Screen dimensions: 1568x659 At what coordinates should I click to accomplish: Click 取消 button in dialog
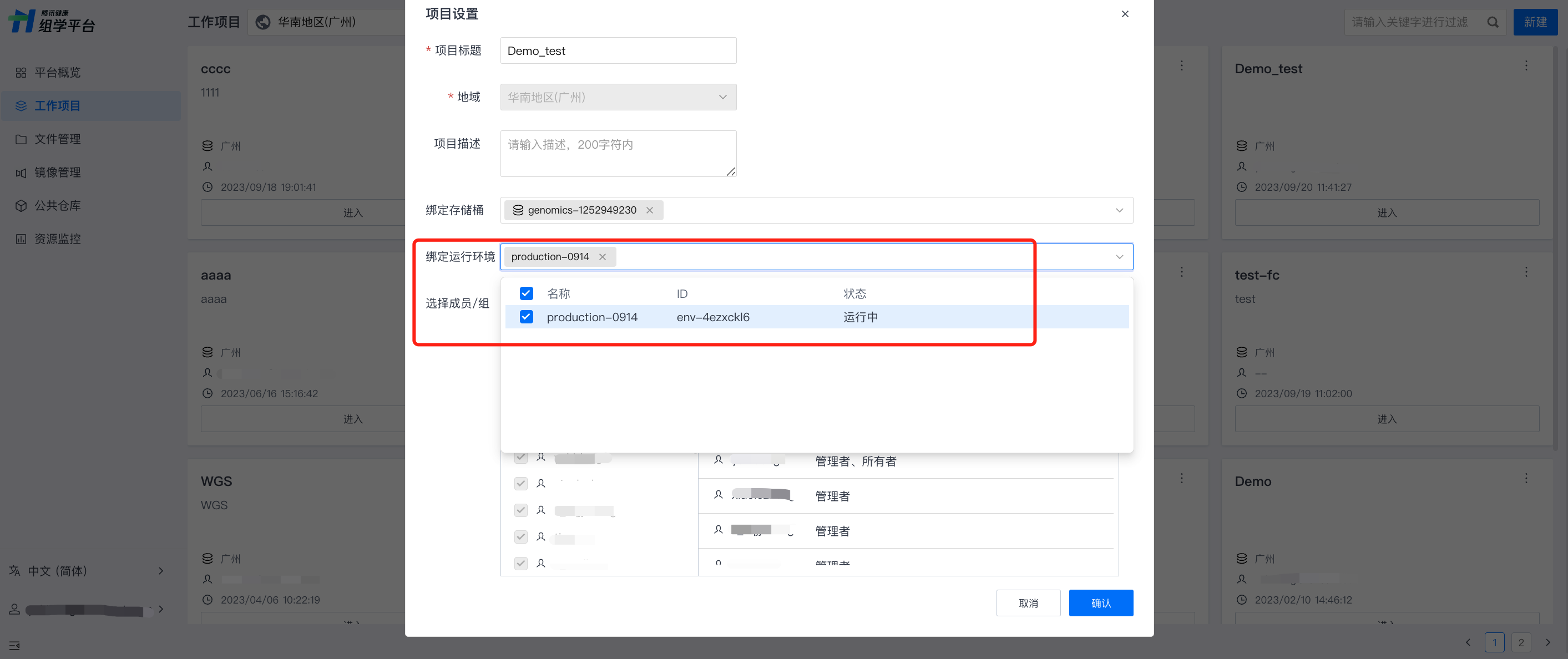(x=1028, y=603)
